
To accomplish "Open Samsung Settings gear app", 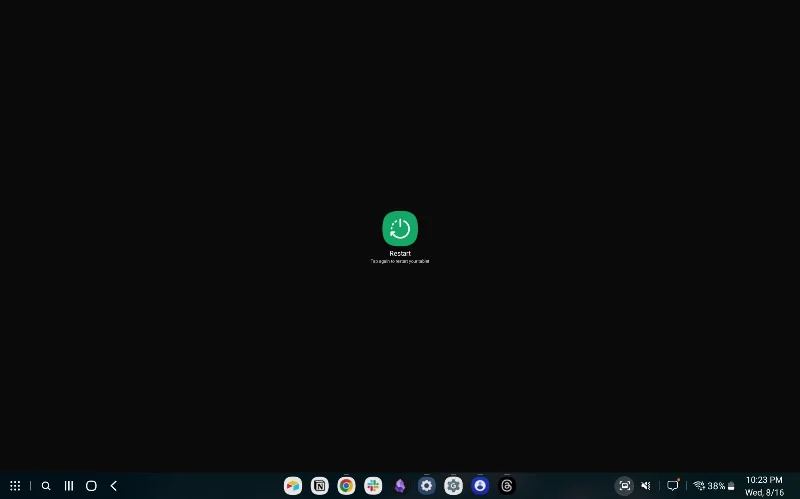I will pos(427,486).
